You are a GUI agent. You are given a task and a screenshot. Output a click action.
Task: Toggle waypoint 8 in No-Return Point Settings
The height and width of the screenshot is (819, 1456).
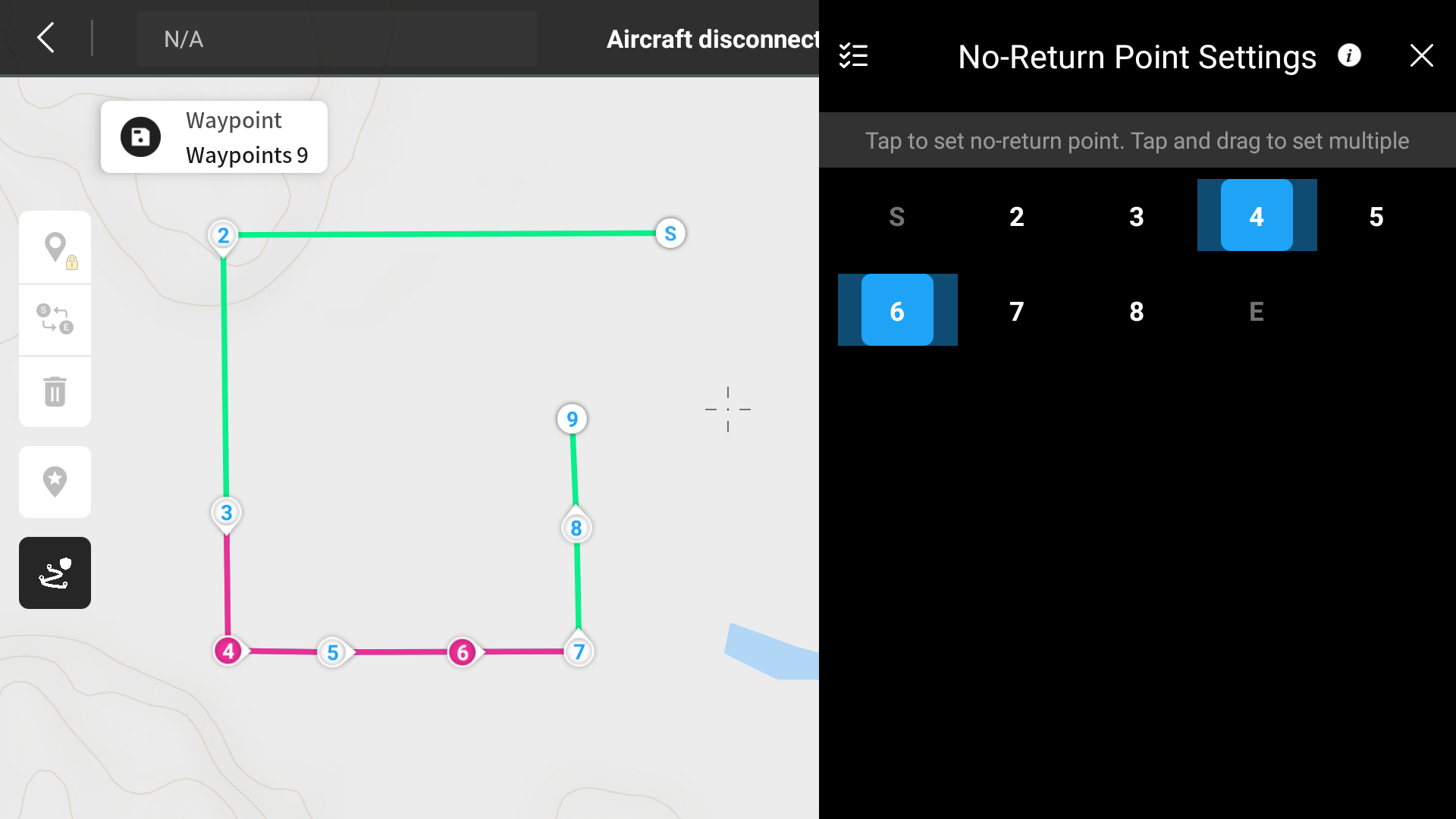1136,309
